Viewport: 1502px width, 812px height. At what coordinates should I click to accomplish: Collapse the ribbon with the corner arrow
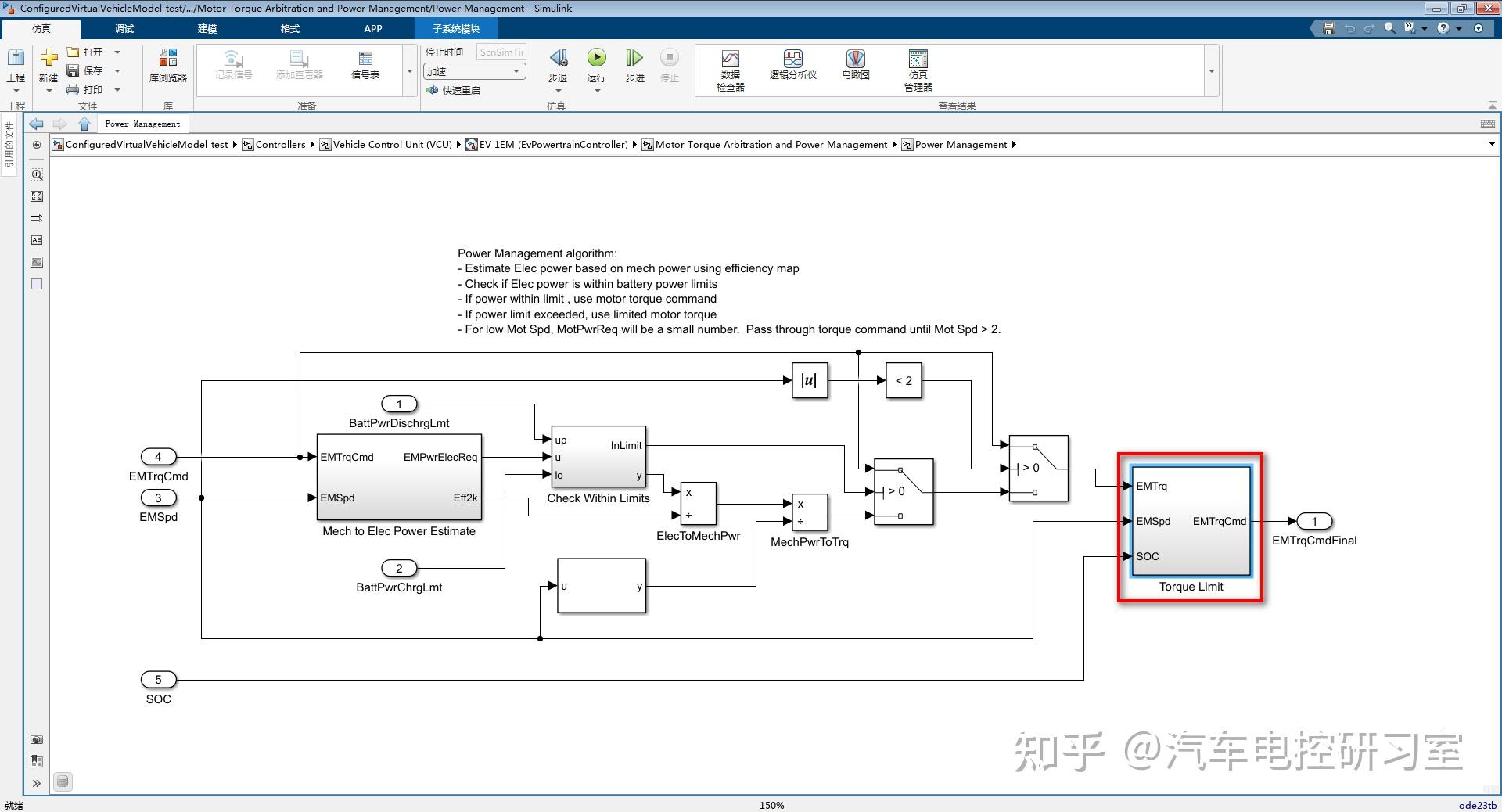[1493, 104]
